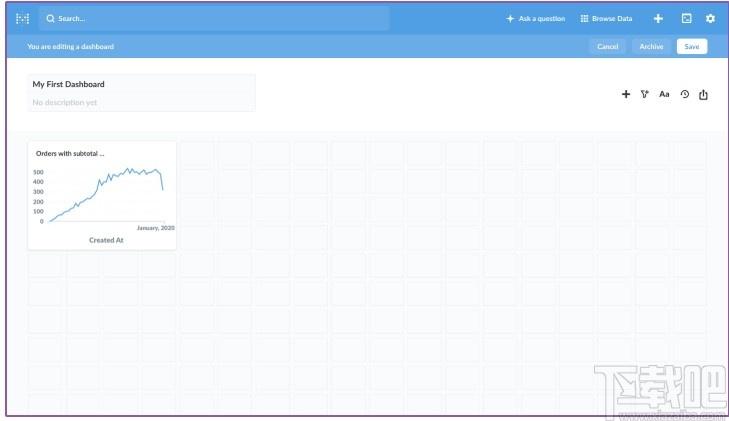Open revision history clock icon
Screen dimensions: 729x421
click(684, 94)
